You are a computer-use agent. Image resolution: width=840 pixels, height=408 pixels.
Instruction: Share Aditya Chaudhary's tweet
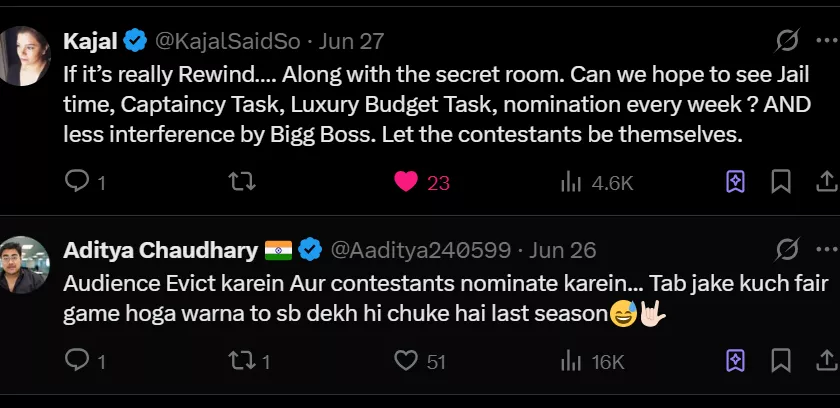[x=826, y=360]
